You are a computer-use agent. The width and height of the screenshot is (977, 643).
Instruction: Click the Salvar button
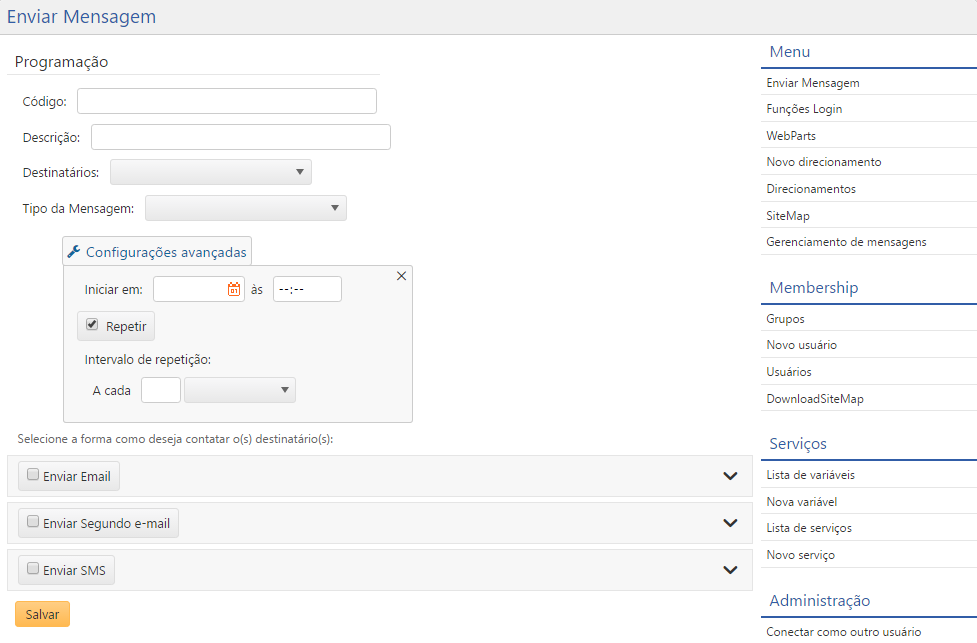41,613
